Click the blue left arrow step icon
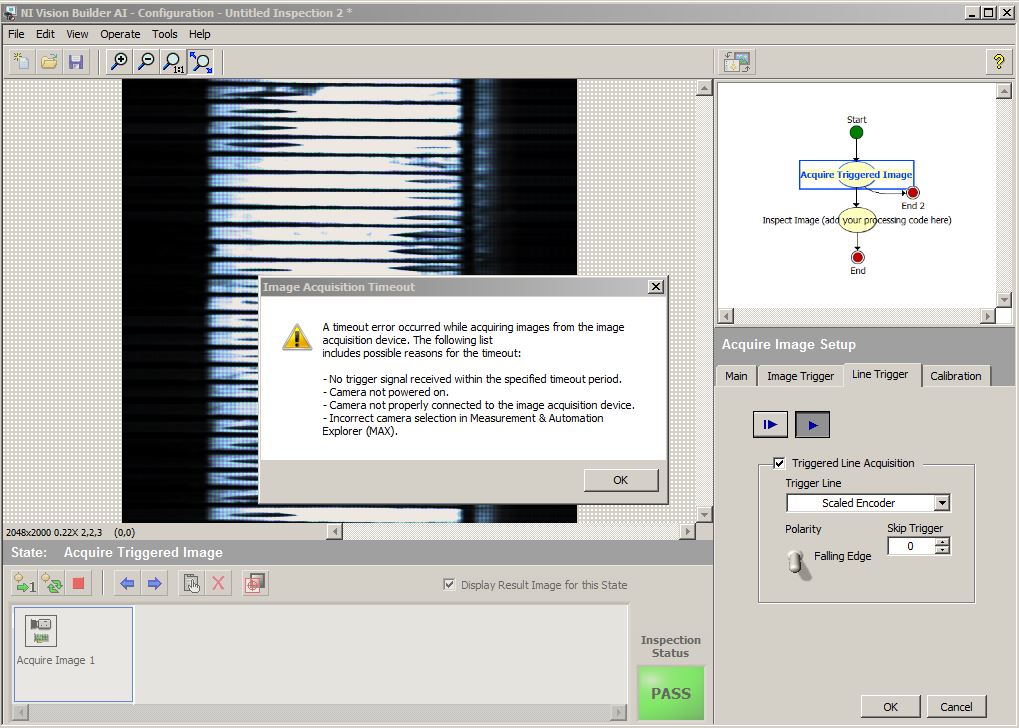The image size is (1019, 728). tap(127, 583)
